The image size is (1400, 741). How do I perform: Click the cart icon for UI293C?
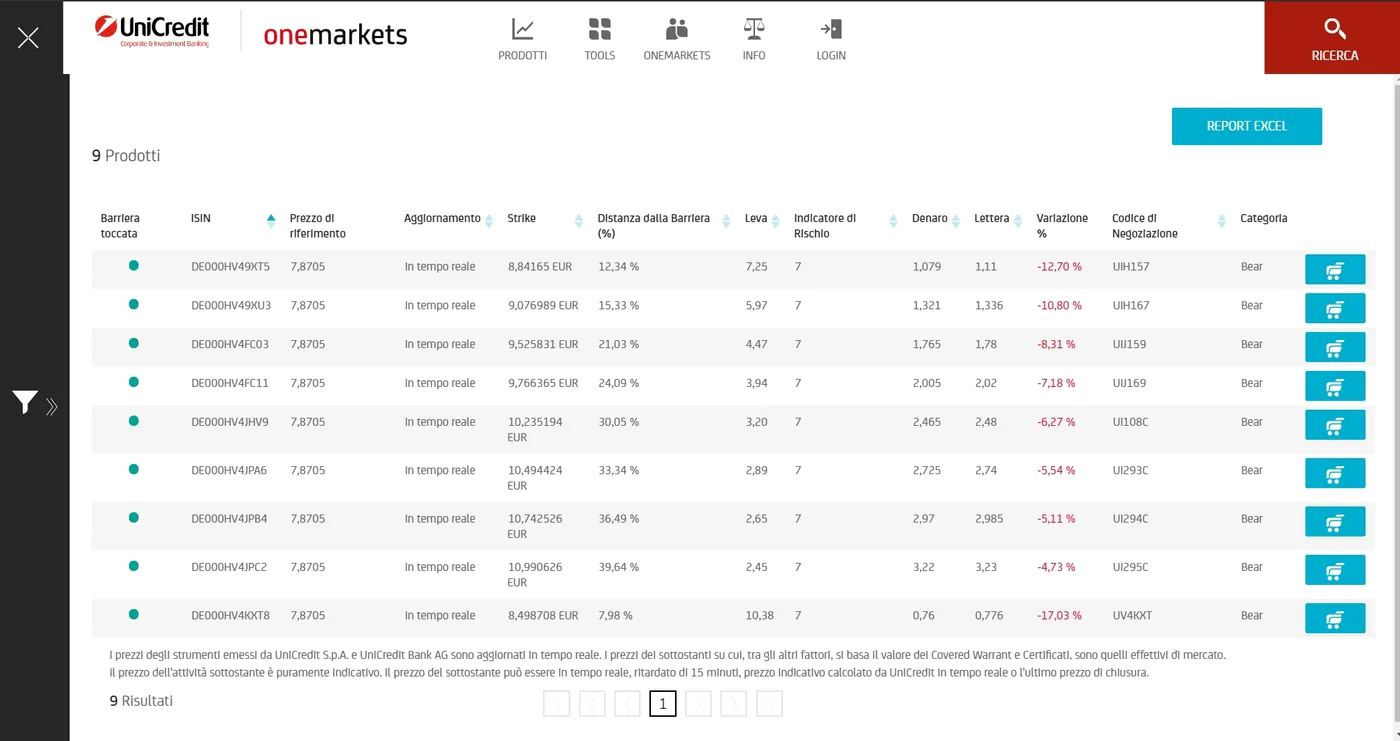tap(1335, 473)
